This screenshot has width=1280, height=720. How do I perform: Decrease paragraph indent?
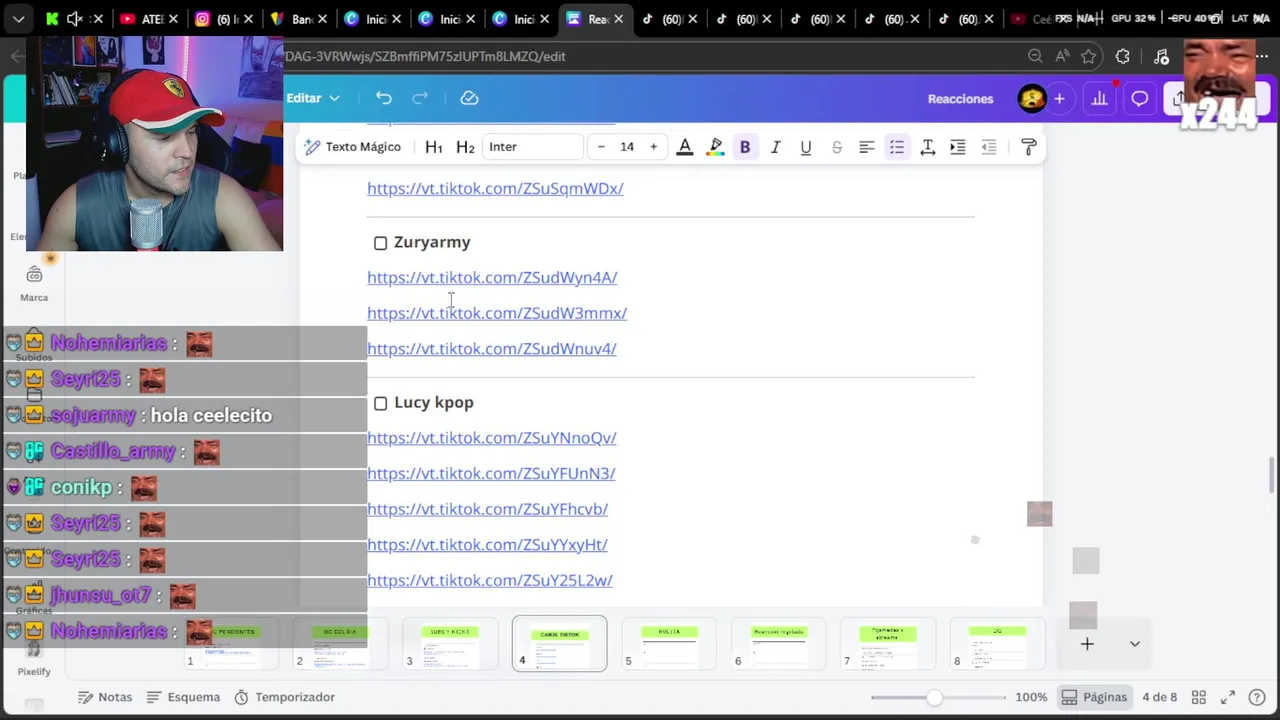pyautogui.click(x=989, y=147)
